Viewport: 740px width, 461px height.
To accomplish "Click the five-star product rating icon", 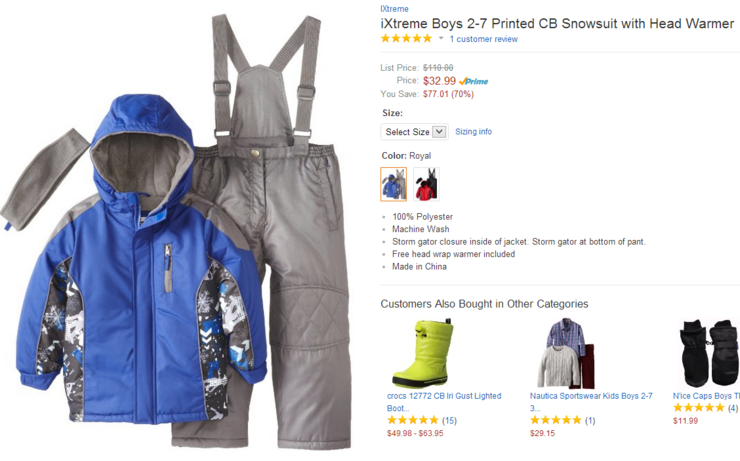I will point(406,38).
